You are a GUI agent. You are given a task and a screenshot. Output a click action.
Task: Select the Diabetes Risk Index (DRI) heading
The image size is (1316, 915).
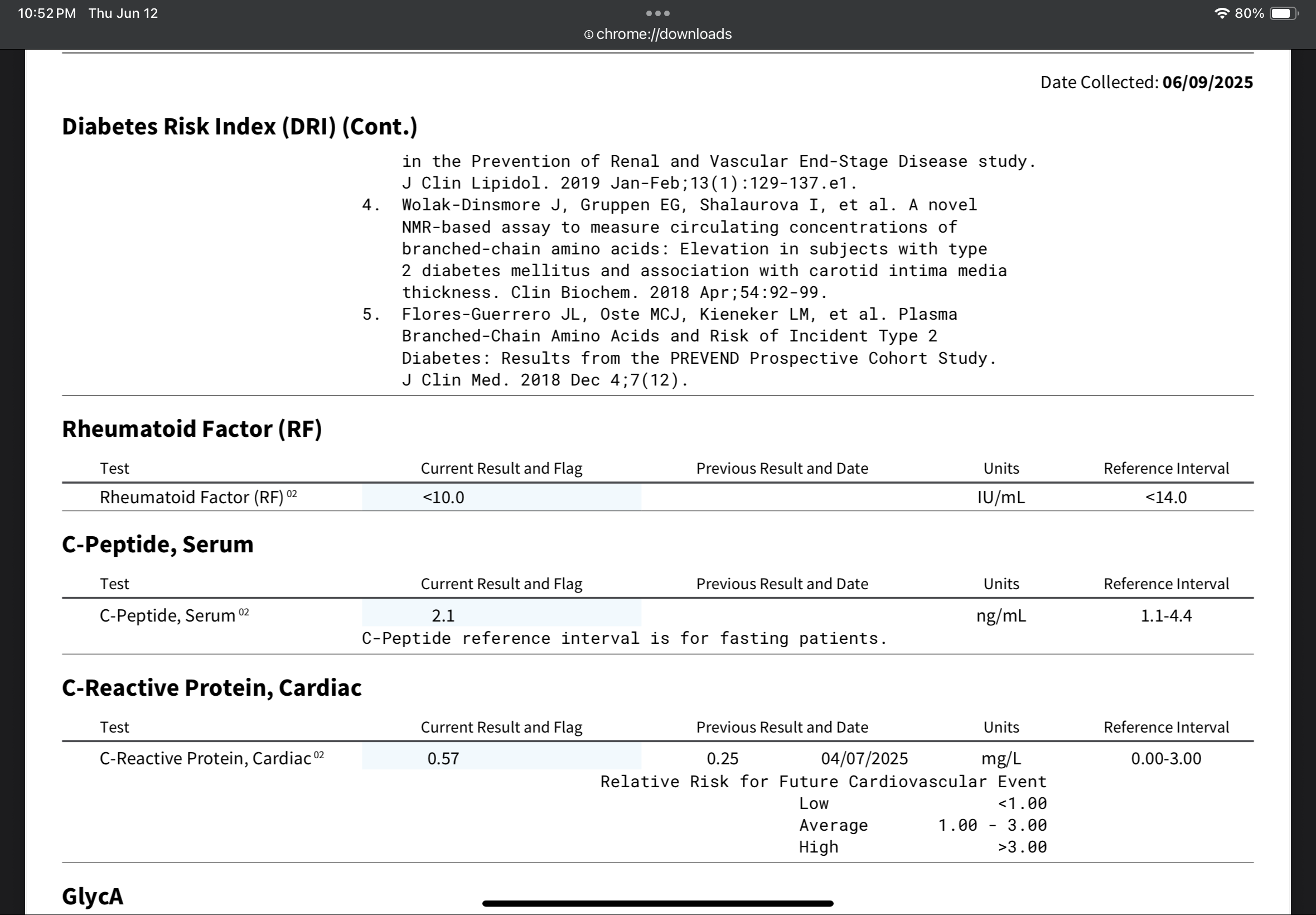(x=239, y=126)
